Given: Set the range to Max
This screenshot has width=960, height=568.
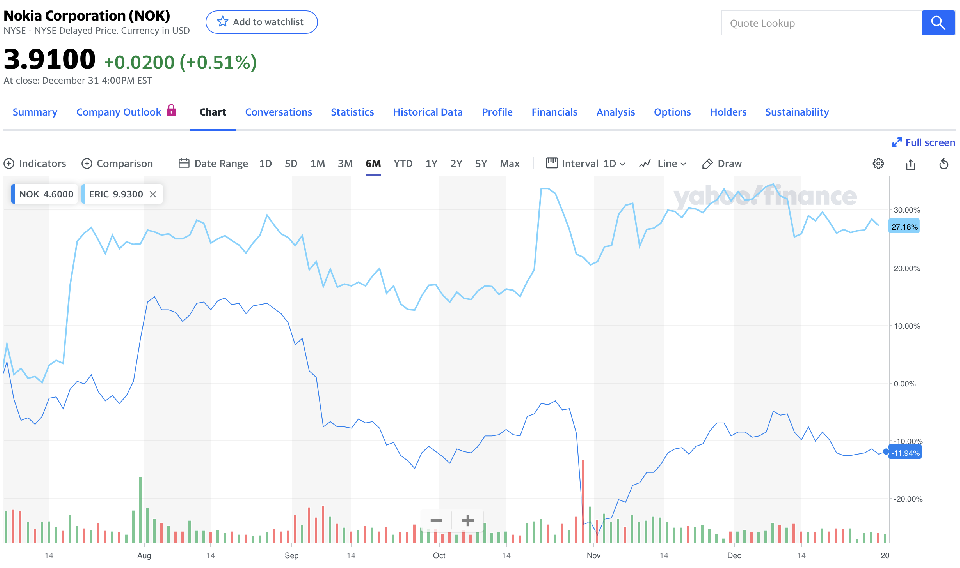Looking at the screenshot, I should (510, 164).
